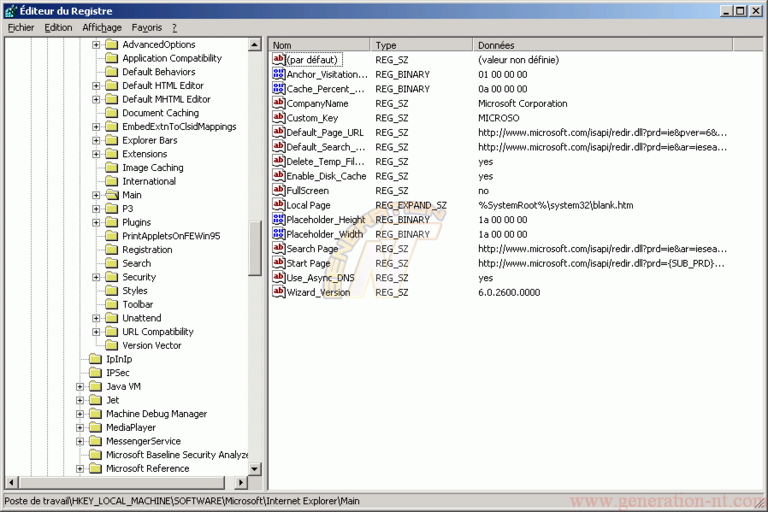Click the 'Microsoft Corporation' data cell
This screenshot has width=768, height=512.
pyautogui.click(x=523, y=103)
